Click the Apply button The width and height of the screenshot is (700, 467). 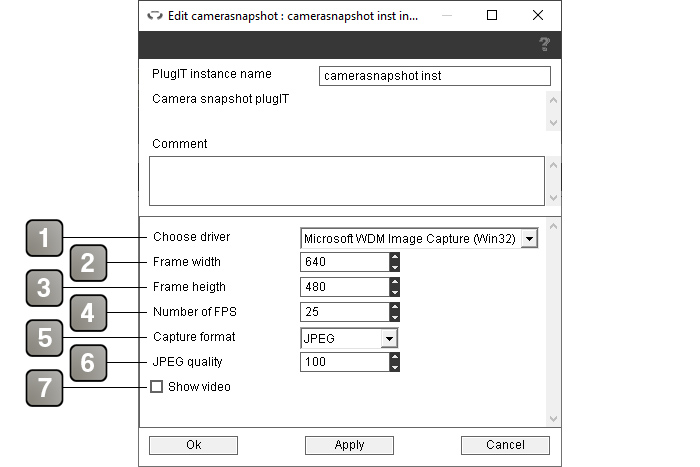(349, 445)
